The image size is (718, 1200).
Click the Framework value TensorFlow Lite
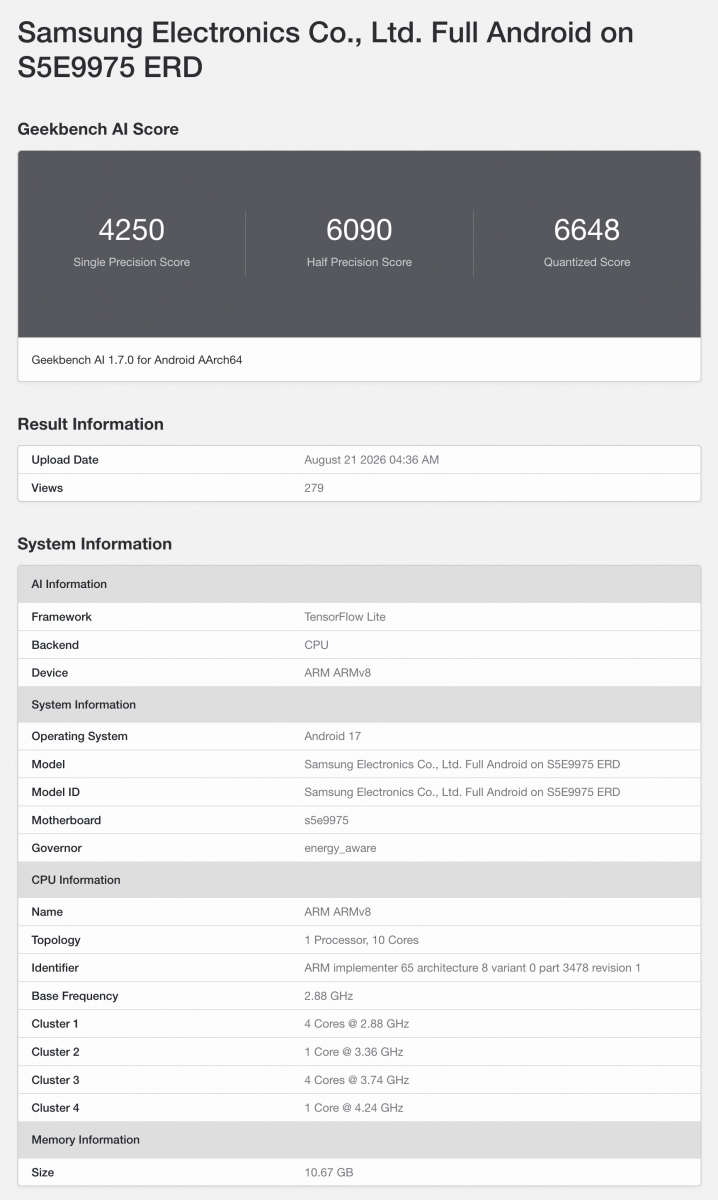345,617
